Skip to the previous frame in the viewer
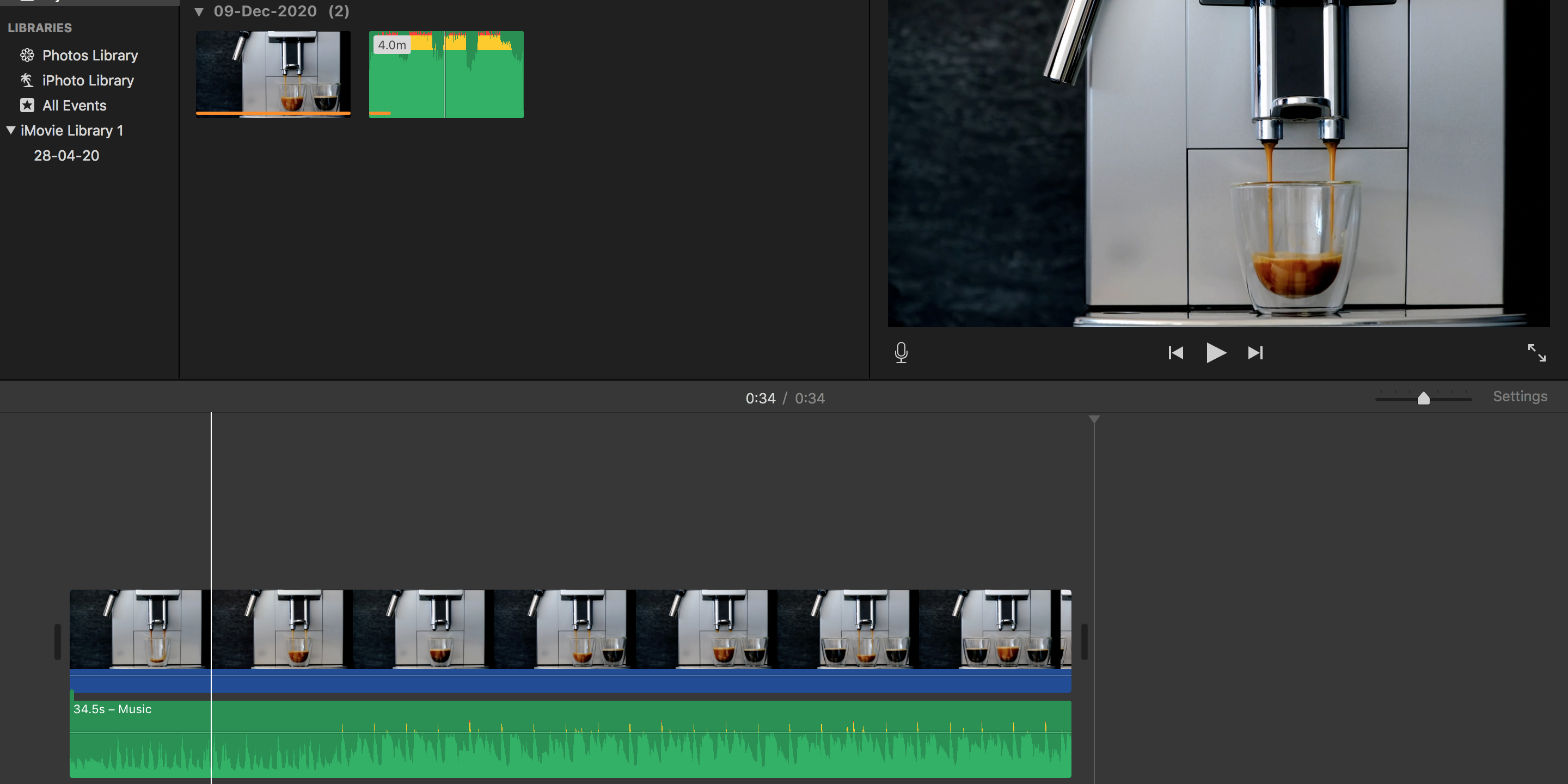Viewport: 1568px width, 784px height. 1175,352
